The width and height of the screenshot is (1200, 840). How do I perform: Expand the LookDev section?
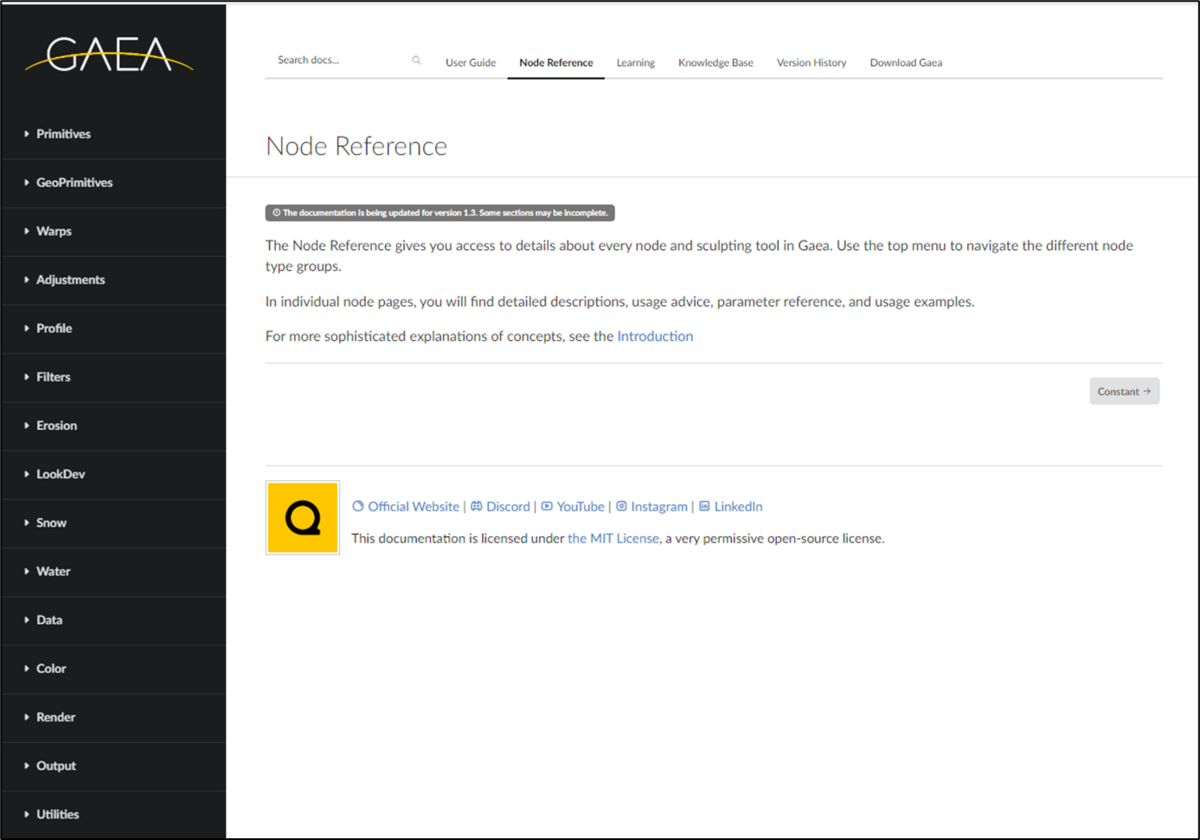[x=113, y=474]
